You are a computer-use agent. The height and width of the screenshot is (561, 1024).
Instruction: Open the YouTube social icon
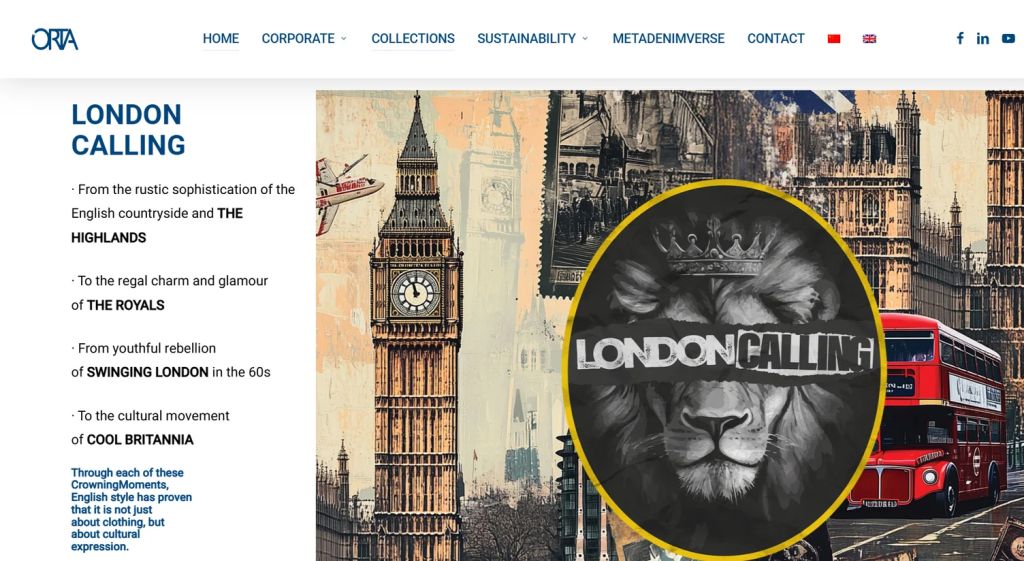point(1008,39)
